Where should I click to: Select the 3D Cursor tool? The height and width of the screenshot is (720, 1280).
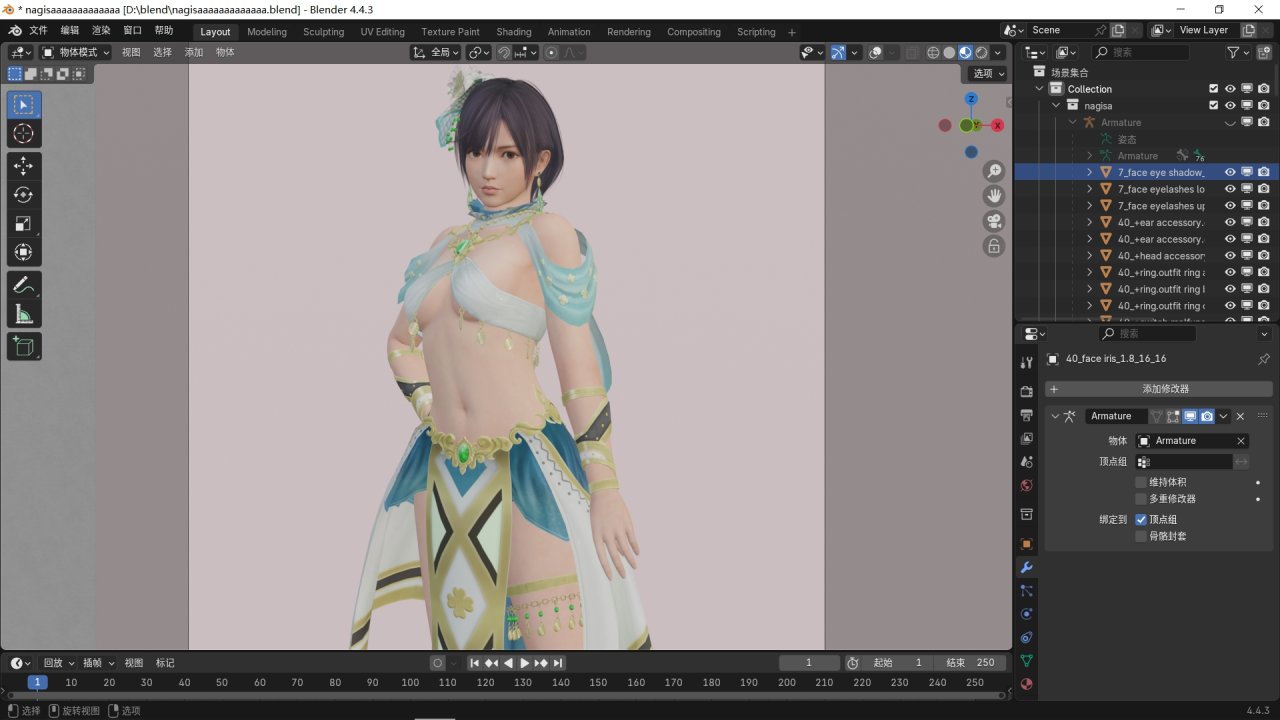(x=24, y=134)
